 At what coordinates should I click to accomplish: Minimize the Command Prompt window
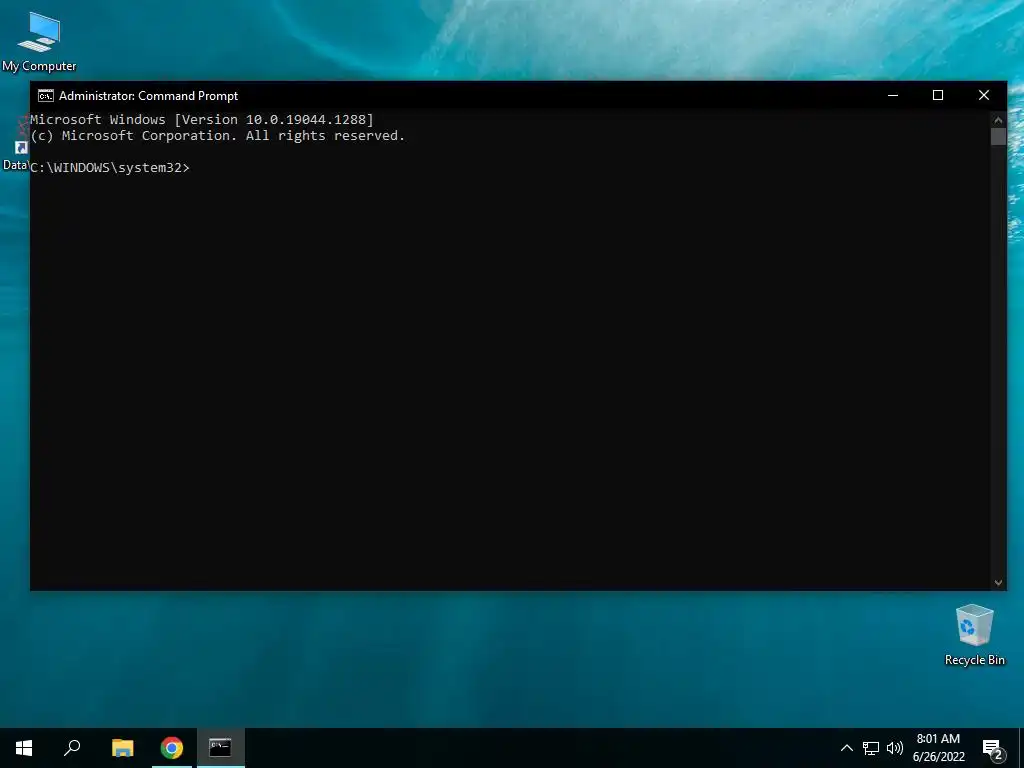[893, 95]
